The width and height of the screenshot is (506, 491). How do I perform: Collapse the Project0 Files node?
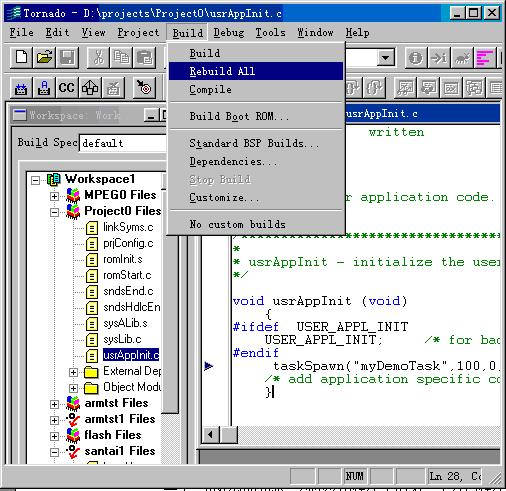click(x=54, y=212)
